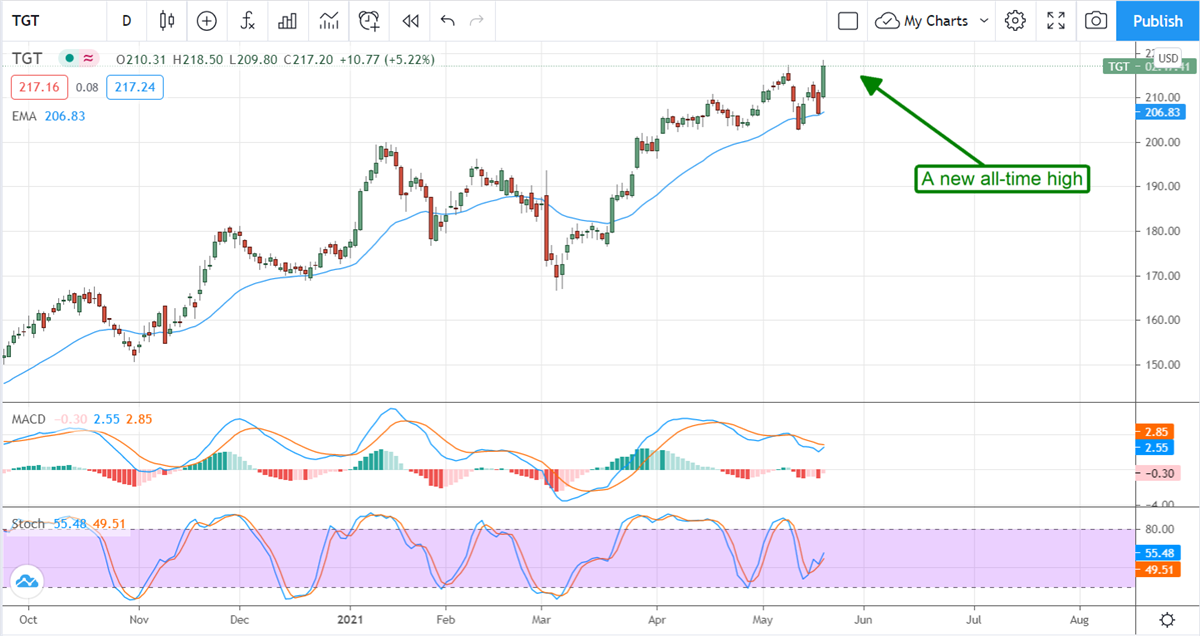The height and width of the screenshot is (636, 1200).
Task: Click the green market status dot beside TGT
Action: [x=71, y=59]
